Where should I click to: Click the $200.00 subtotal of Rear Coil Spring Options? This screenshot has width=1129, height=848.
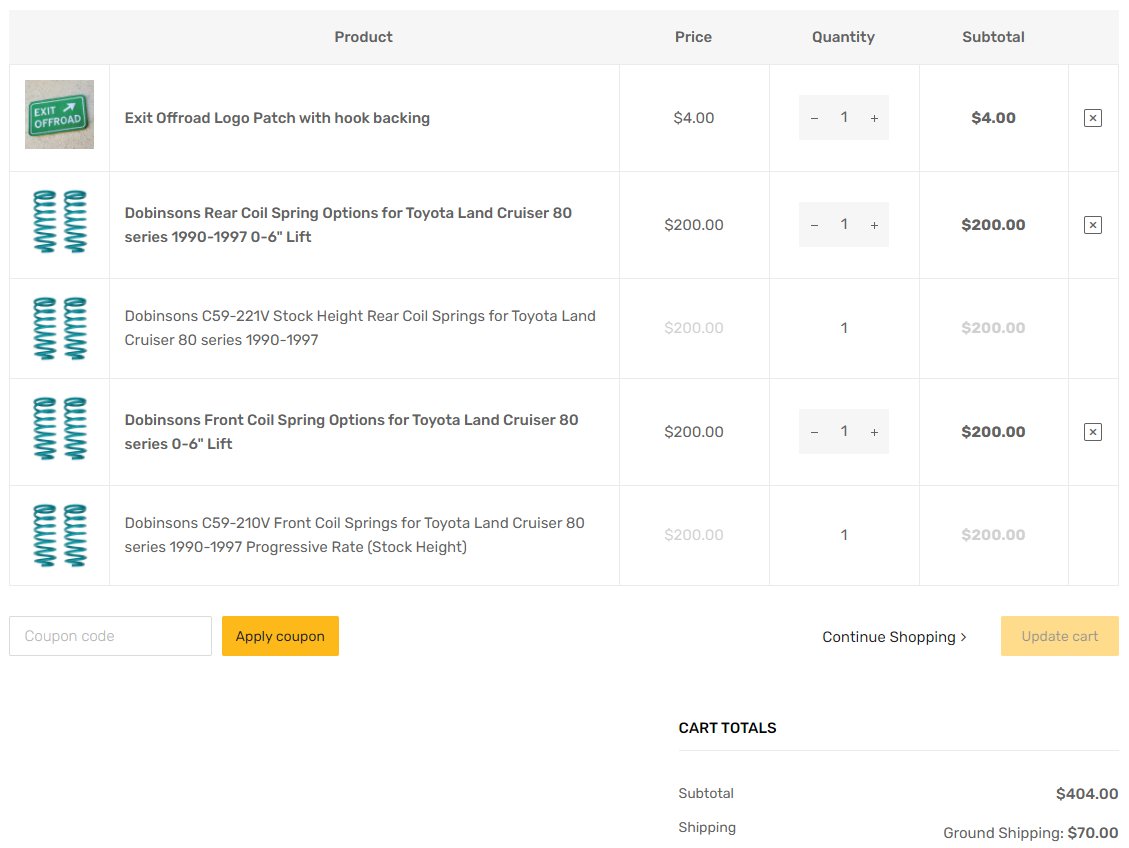point(994,225)
